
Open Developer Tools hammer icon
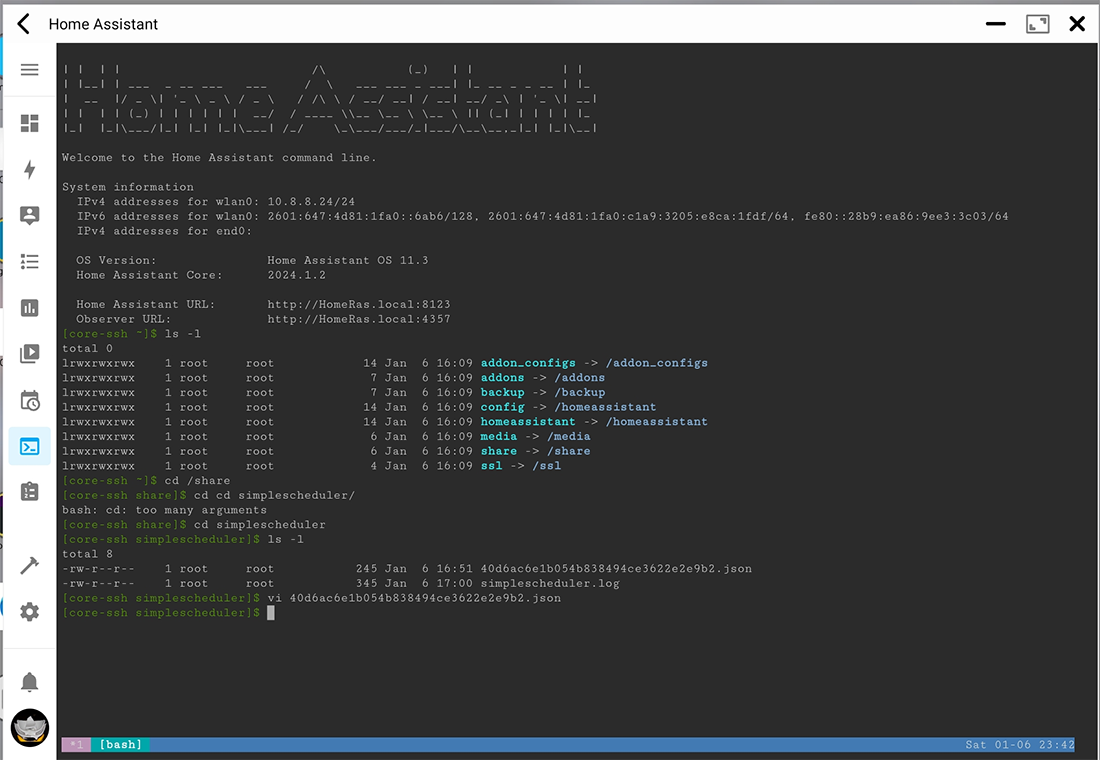(29, 565)
